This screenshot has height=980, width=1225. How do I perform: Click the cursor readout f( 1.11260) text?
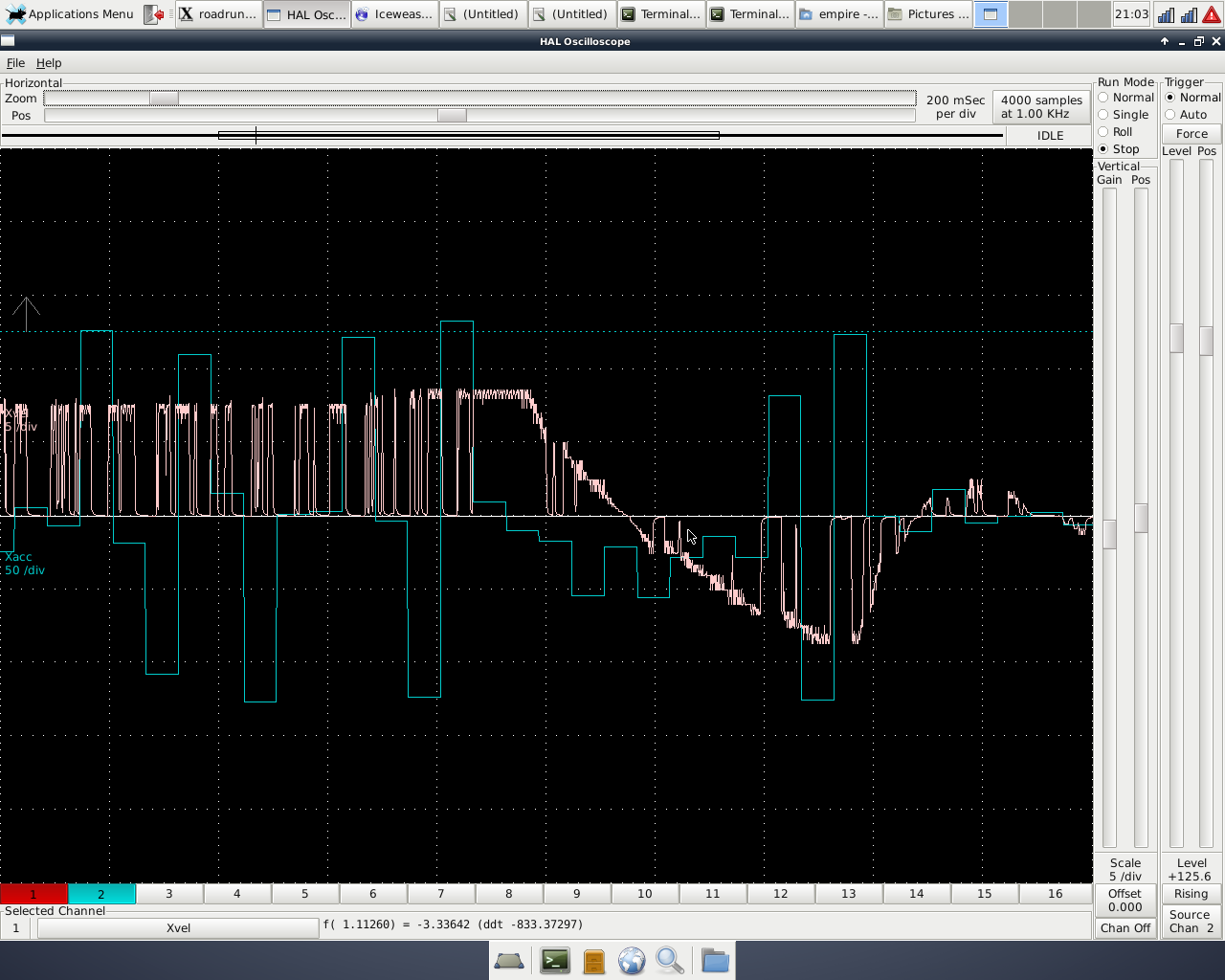point(453,924)
